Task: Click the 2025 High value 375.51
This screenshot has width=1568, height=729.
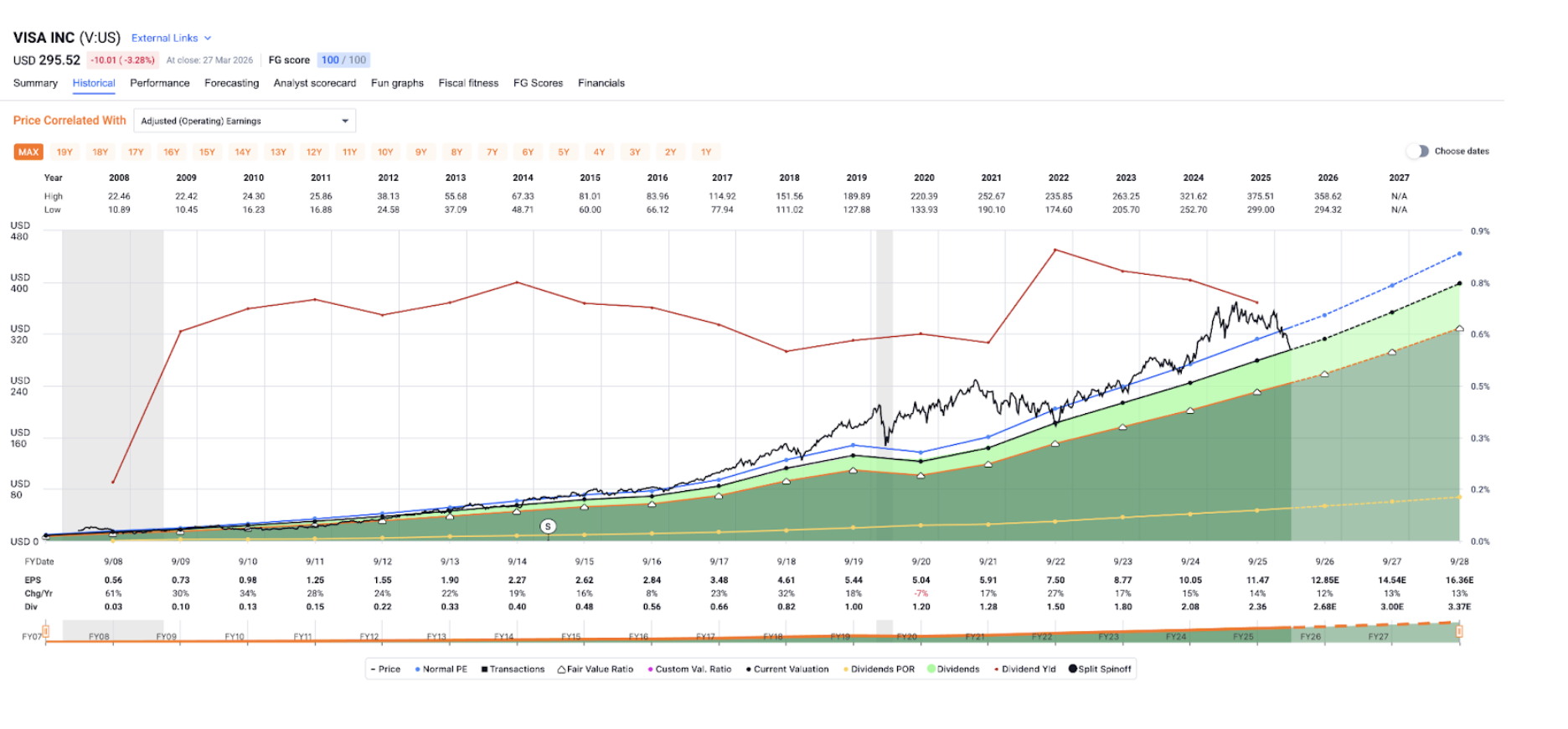Action: coord(1261,196)
